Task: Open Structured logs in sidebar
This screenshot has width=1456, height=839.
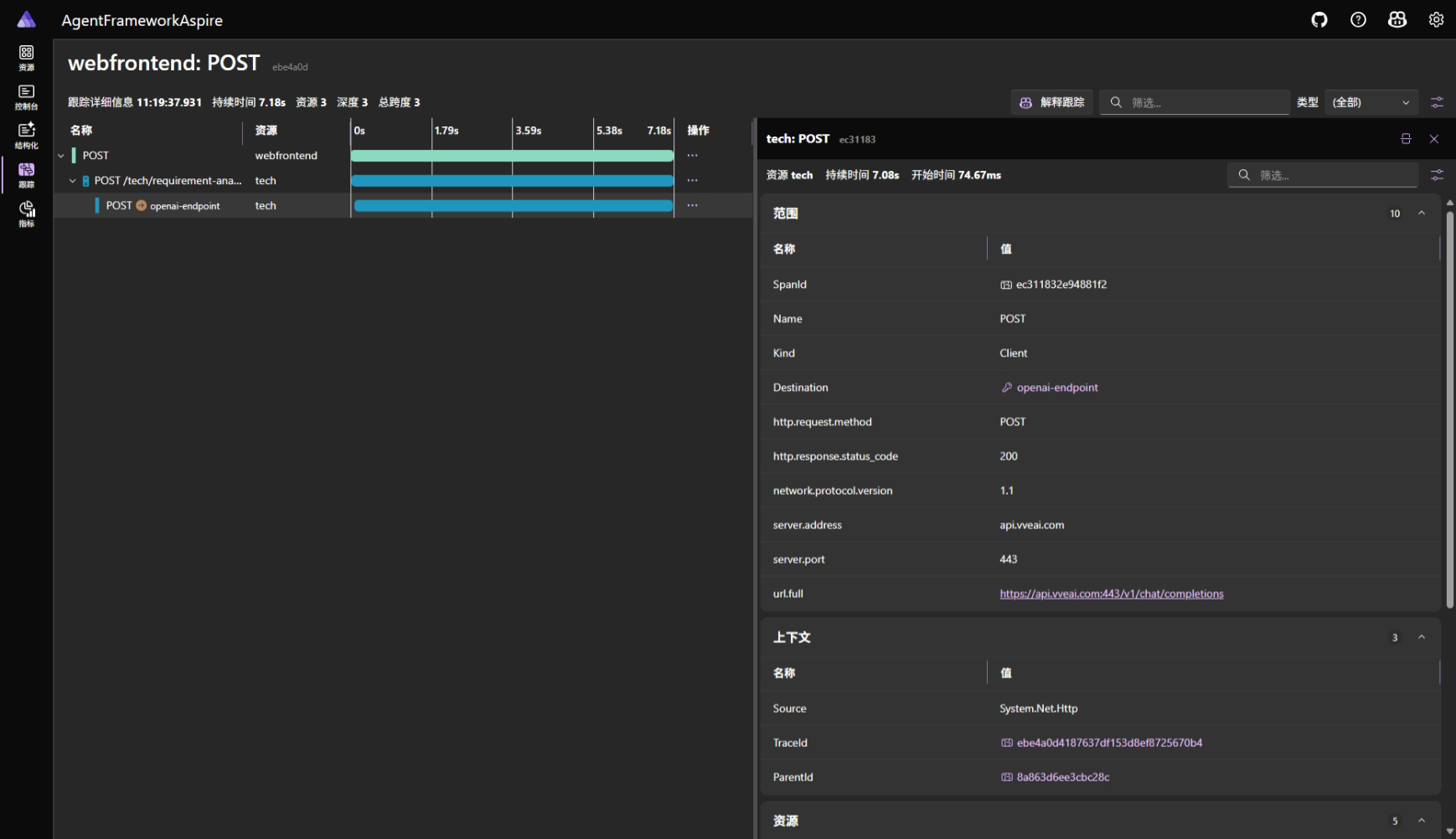Action: point(27,135)
